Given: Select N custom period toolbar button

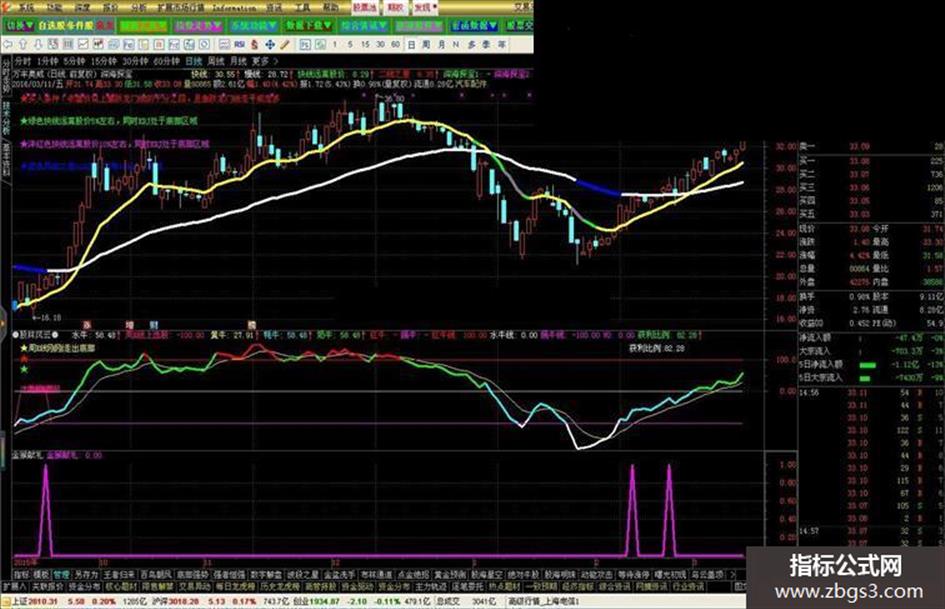Looking at the screenshot, I should tap(456, 44).
